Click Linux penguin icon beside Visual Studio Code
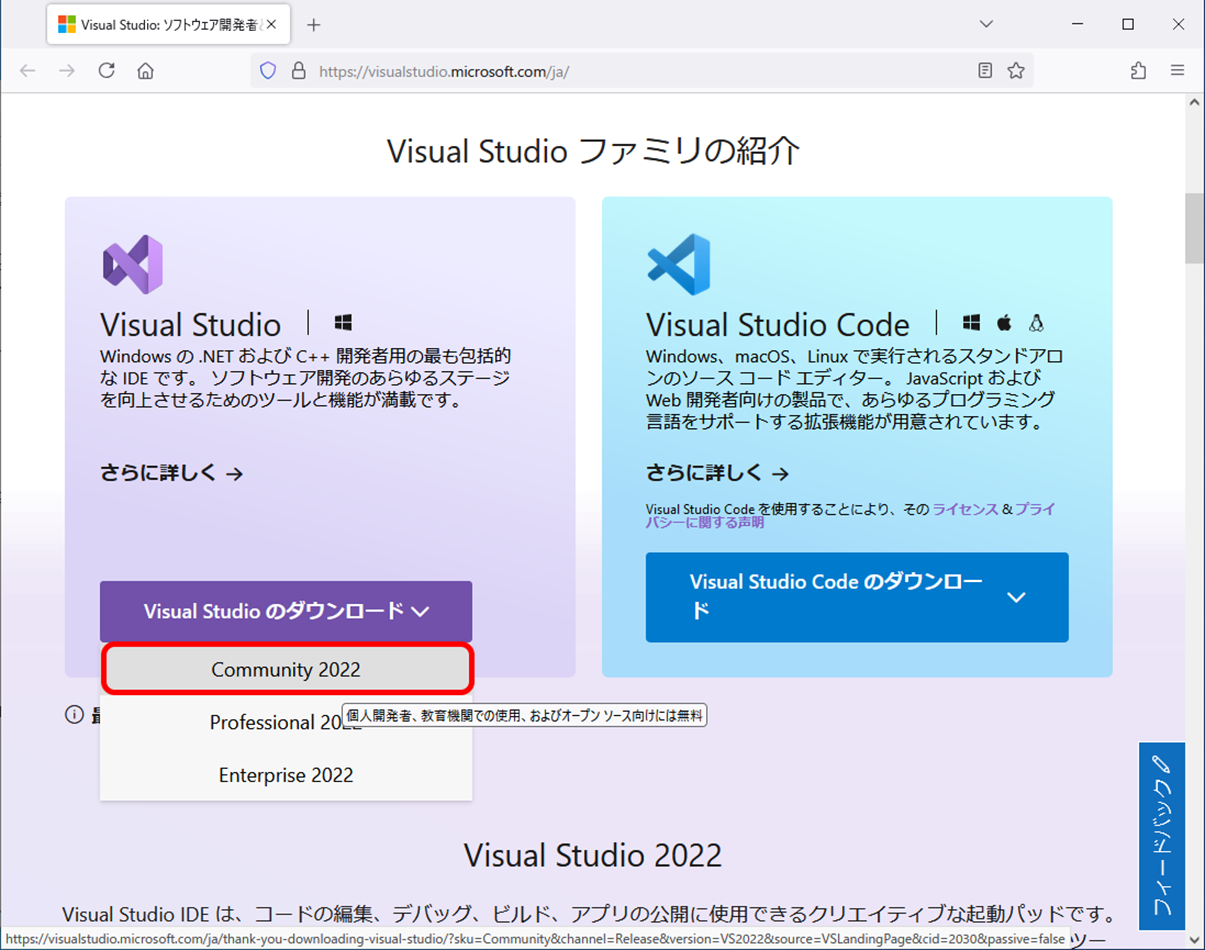Image resolution: width=1205 pixels, height=950 pixels. point(1036,323)
